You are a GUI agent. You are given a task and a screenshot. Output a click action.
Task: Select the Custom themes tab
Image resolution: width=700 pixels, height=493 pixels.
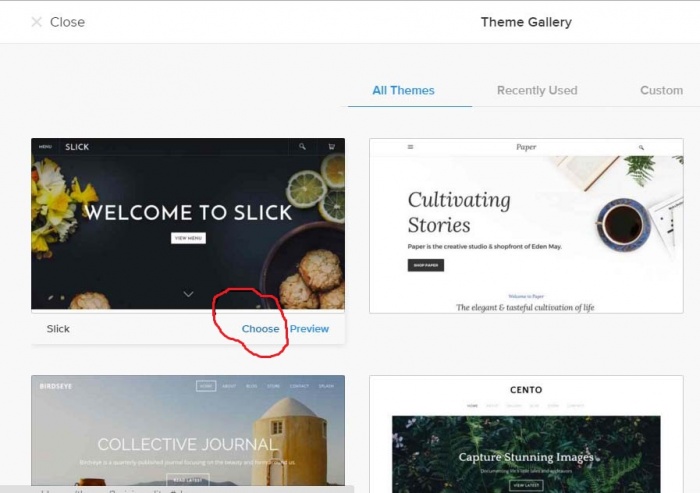(x=661, y=90)
